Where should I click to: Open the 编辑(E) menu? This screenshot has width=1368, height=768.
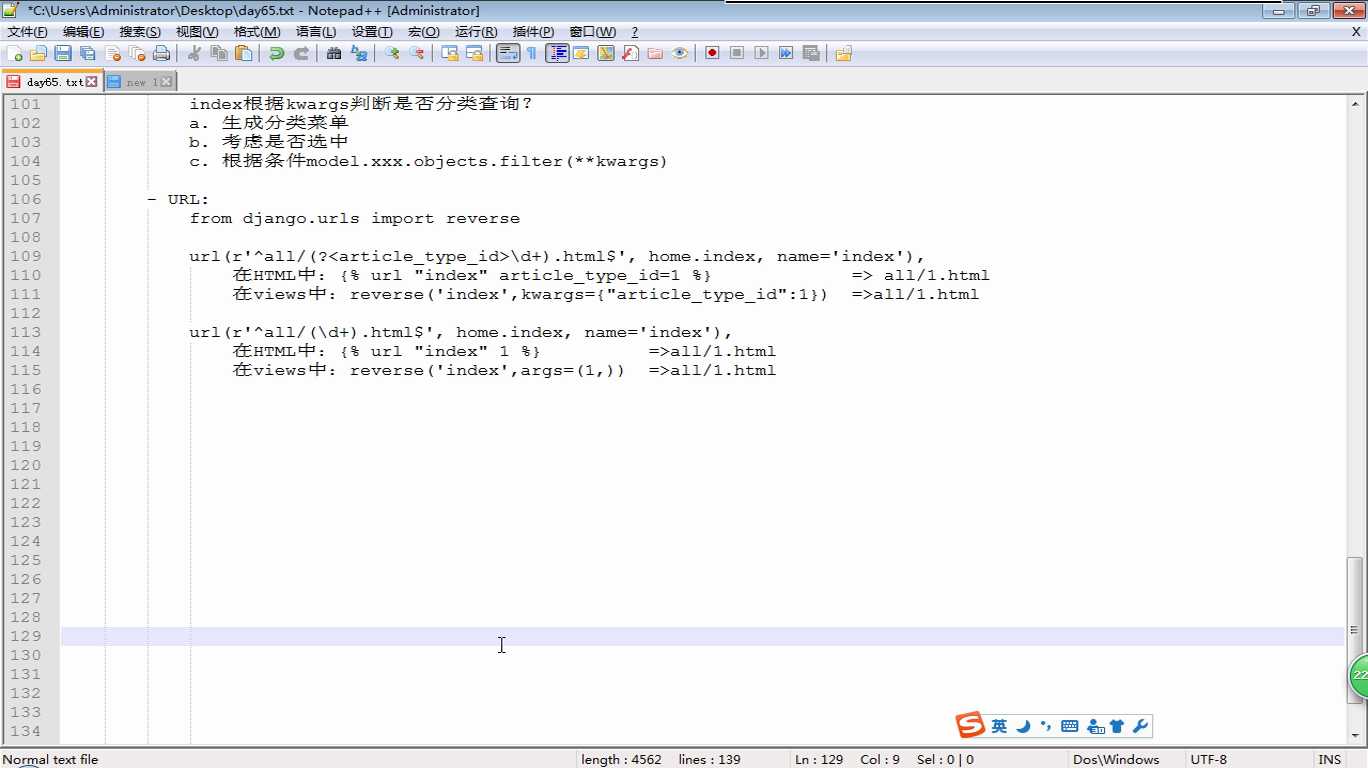84,32
